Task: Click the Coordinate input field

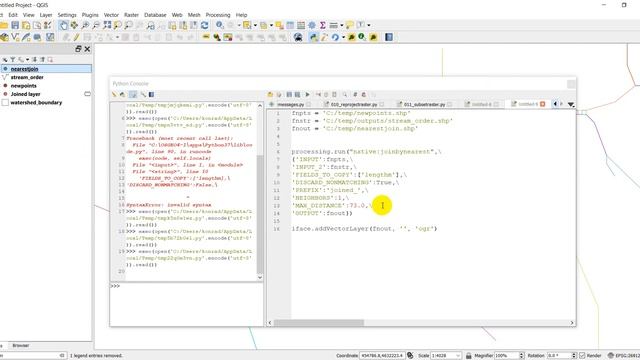Action: coord(382,356)
